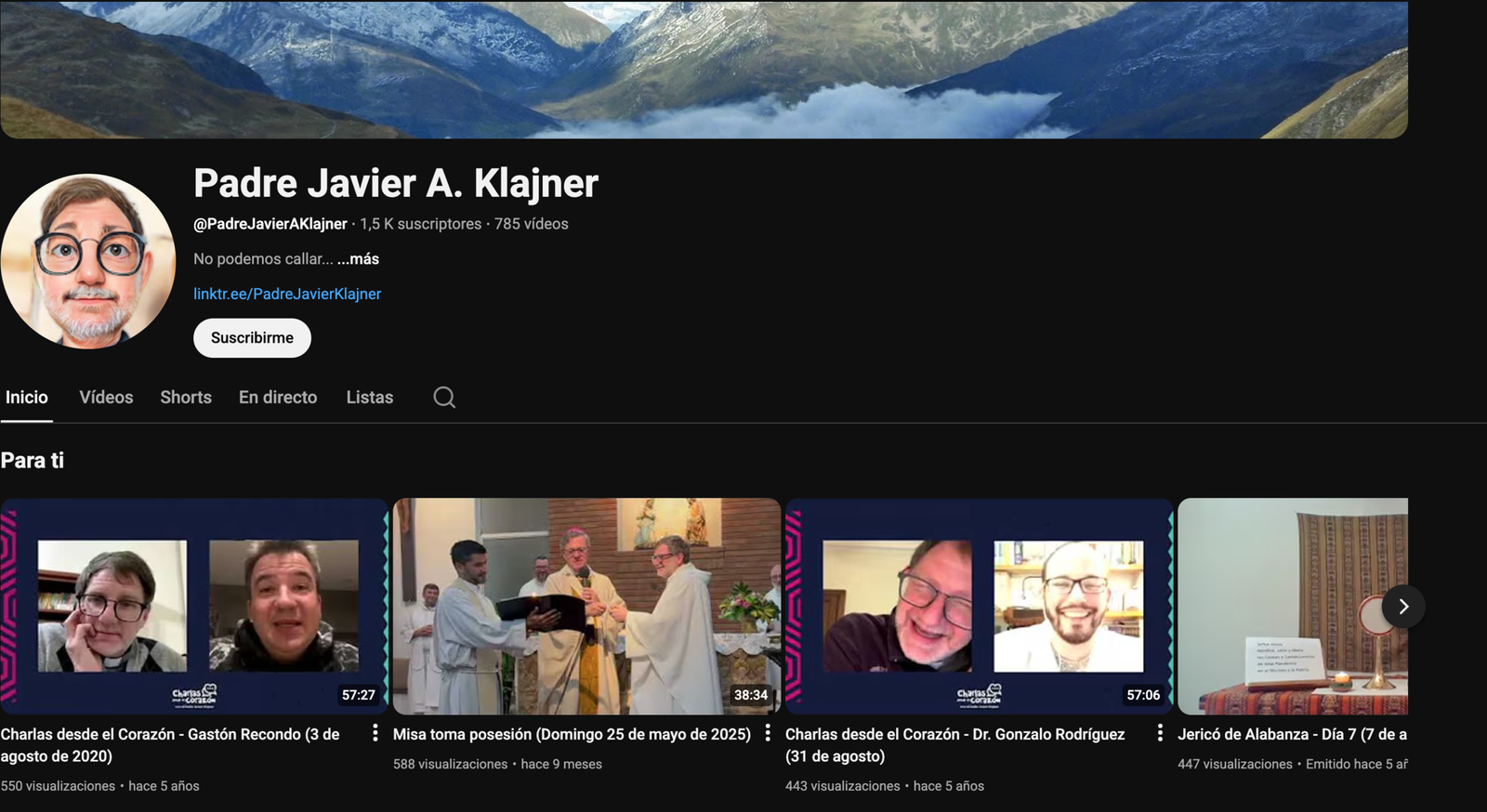Open options menu for Misa toma posesión video

pyautogui.click(x=768, y=733)
